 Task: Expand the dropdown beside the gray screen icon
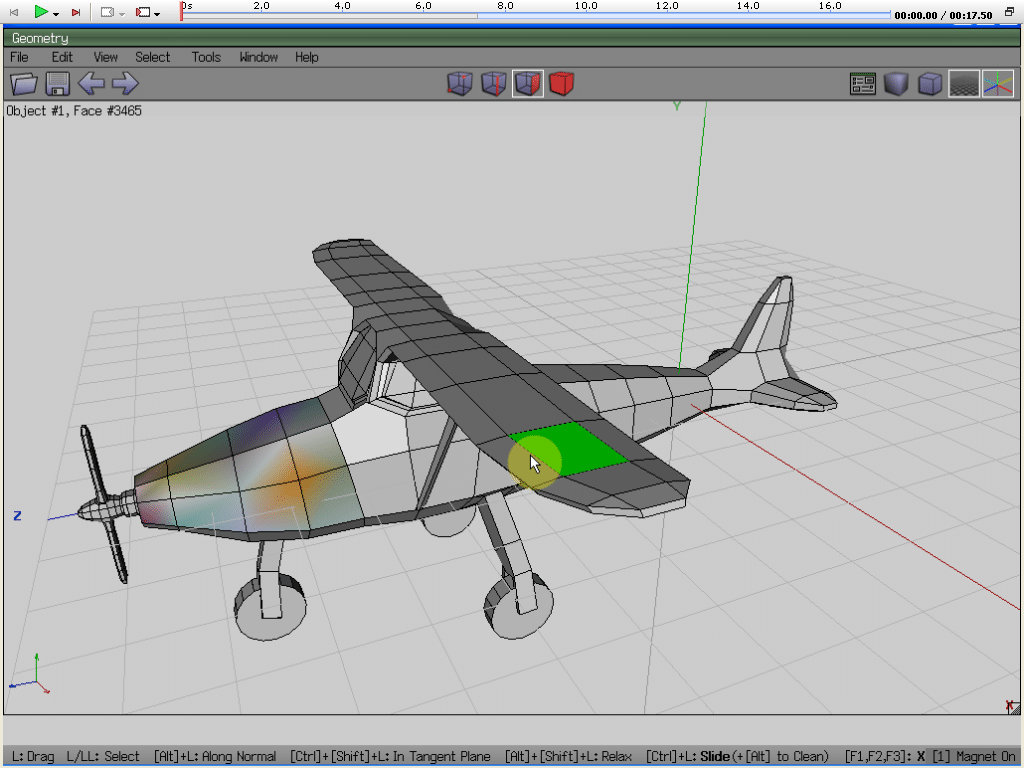(x=122, y=13)
